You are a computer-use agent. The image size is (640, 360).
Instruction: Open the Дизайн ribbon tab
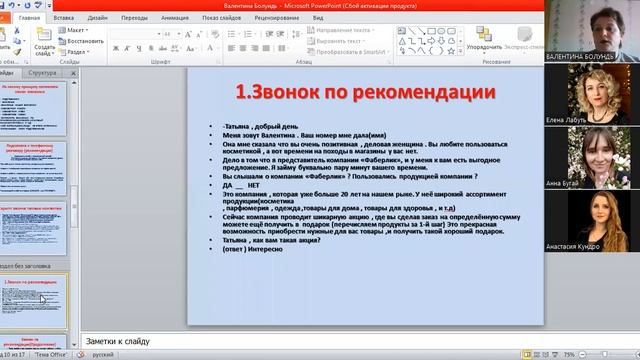97,18
